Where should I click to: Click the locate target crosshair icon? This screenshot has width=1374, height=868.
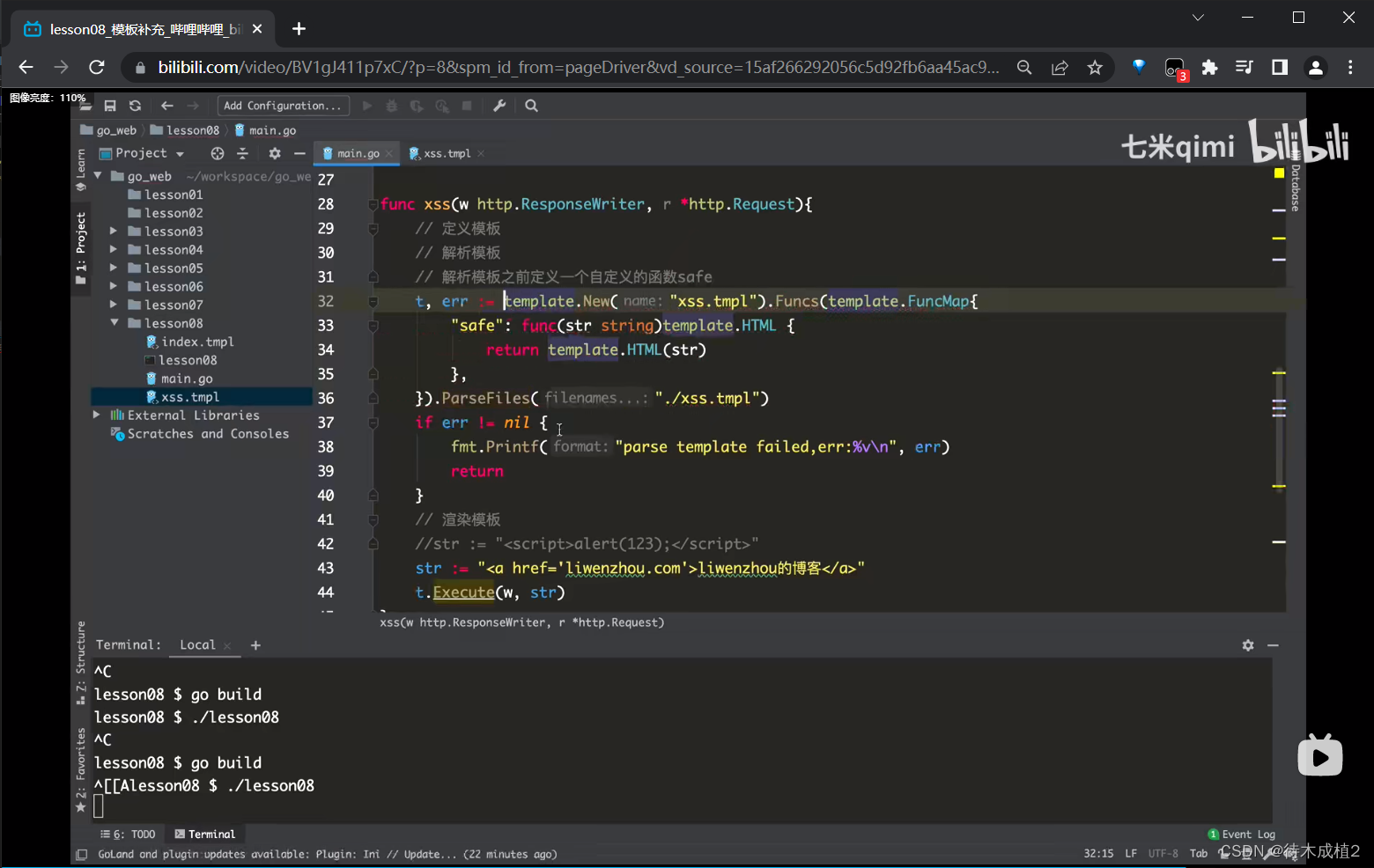click(x=218, y=153)
